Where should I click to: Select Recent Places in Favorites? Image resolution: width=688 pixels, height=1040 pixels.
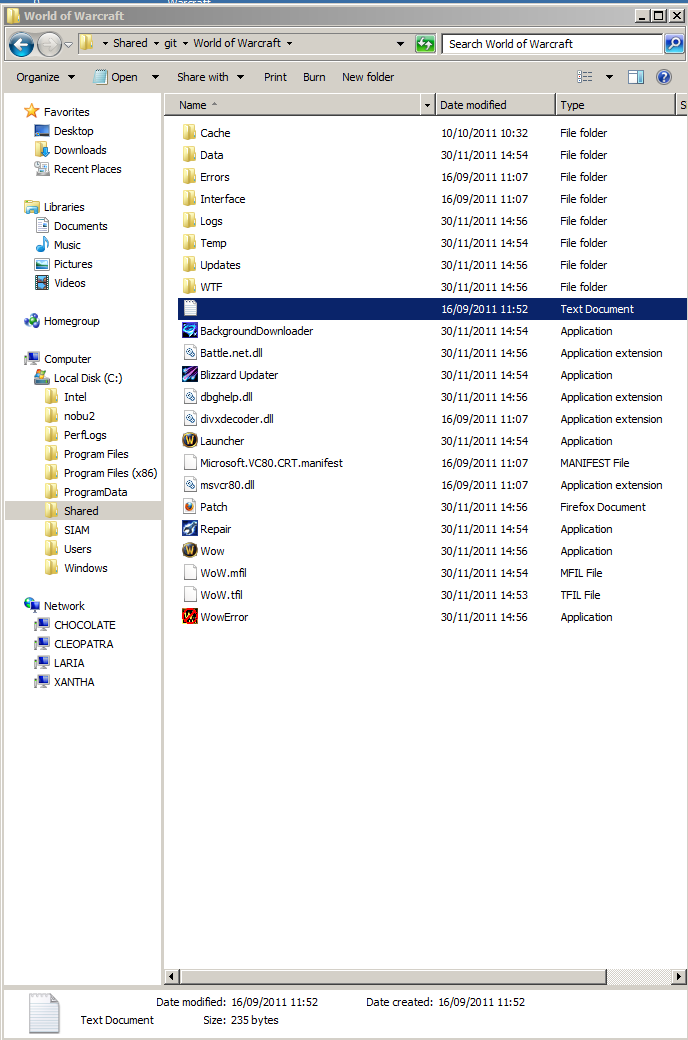click(88, 168)
